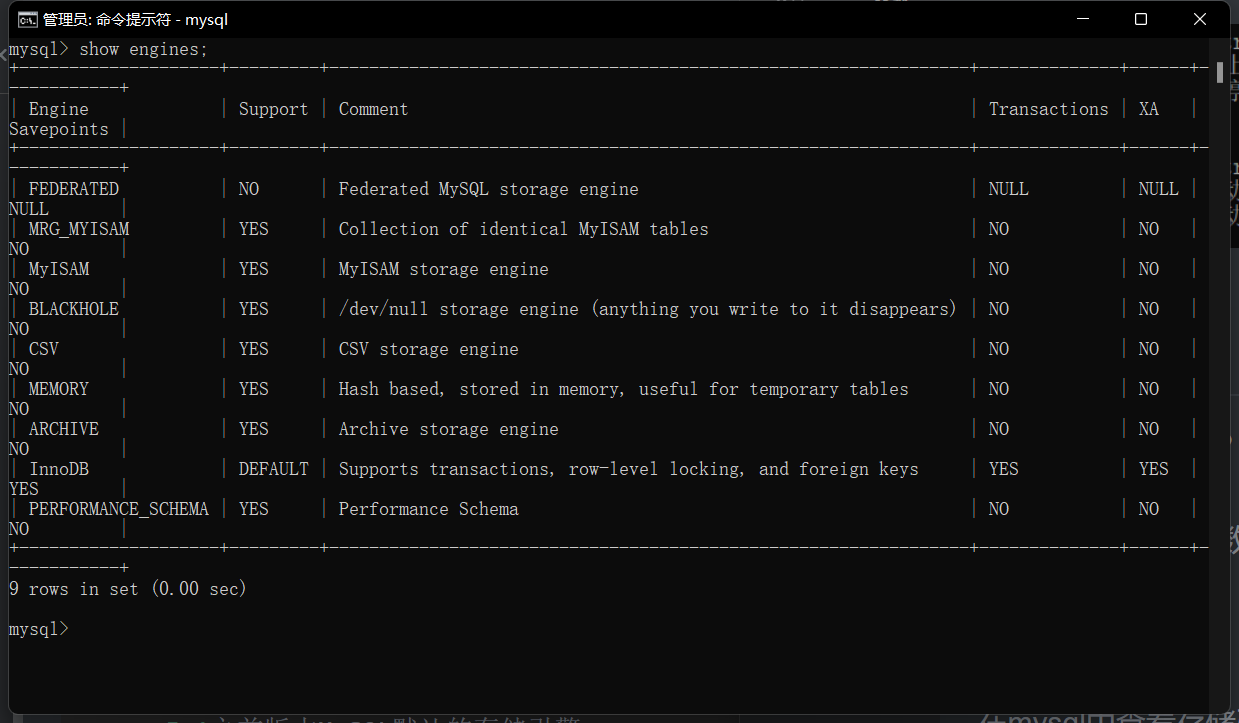Click the Comment column header

click(x=373, y=109)
